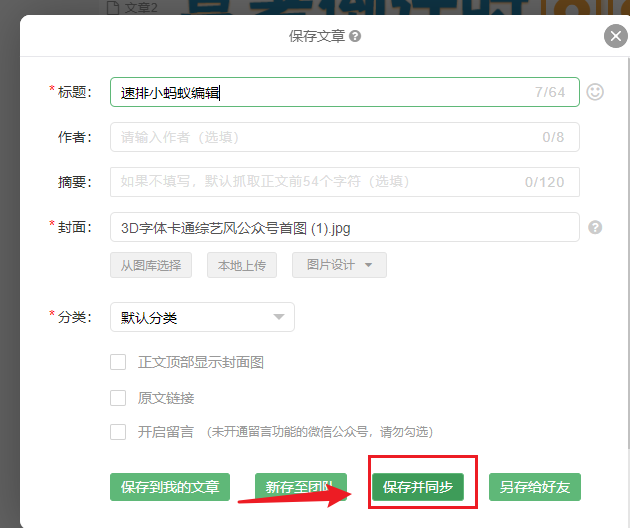Open the 图片设计 dropdown
Viewport: 630px width, 528px height.
(340, 265)
